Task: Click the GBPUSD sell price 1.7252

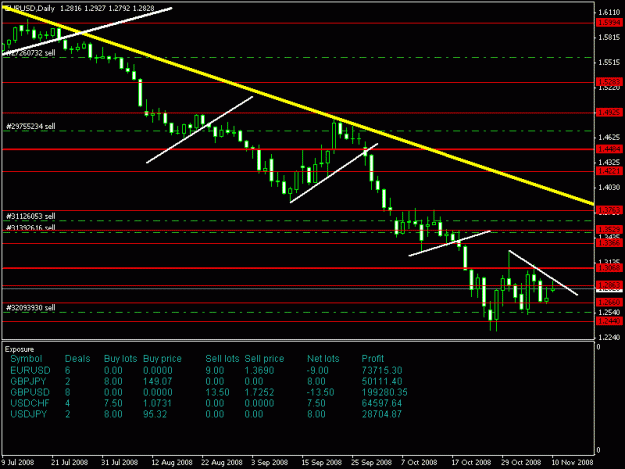Action: point(259,392)
